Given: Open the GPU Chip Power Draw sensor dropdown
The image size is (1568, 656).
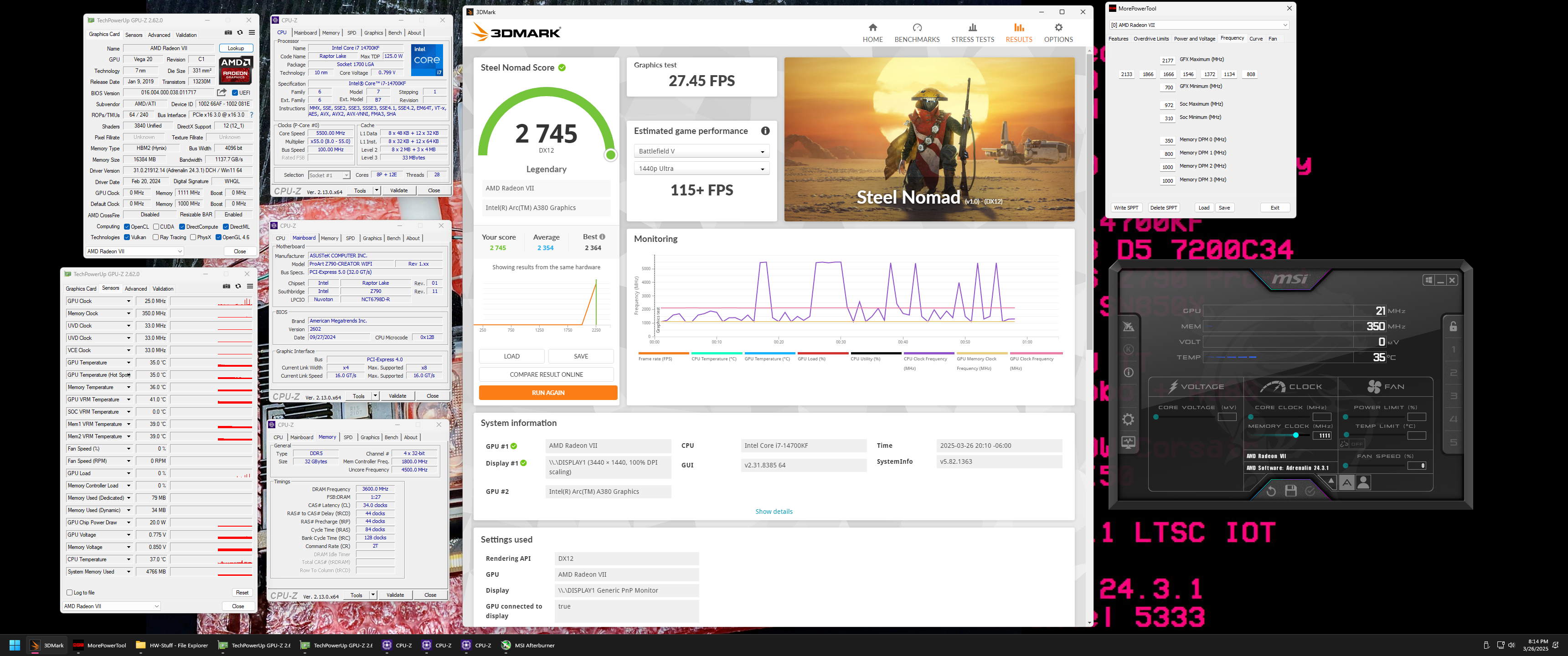Looking at the screenshot, I should click(129, 522).
